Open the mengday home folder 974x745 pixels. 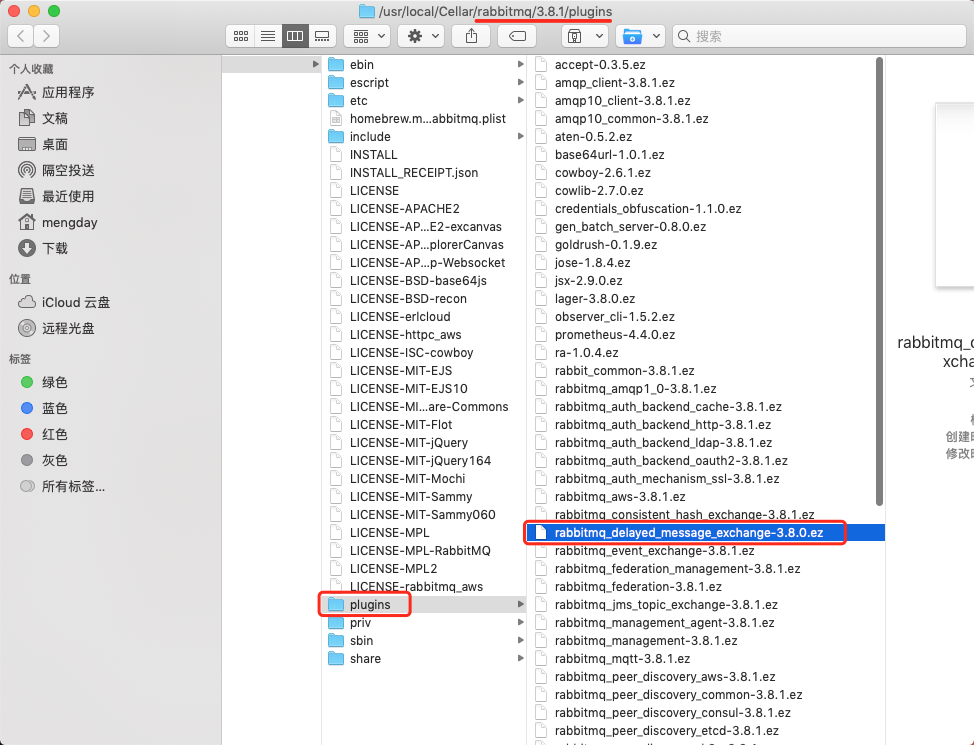tap(57, 222)
